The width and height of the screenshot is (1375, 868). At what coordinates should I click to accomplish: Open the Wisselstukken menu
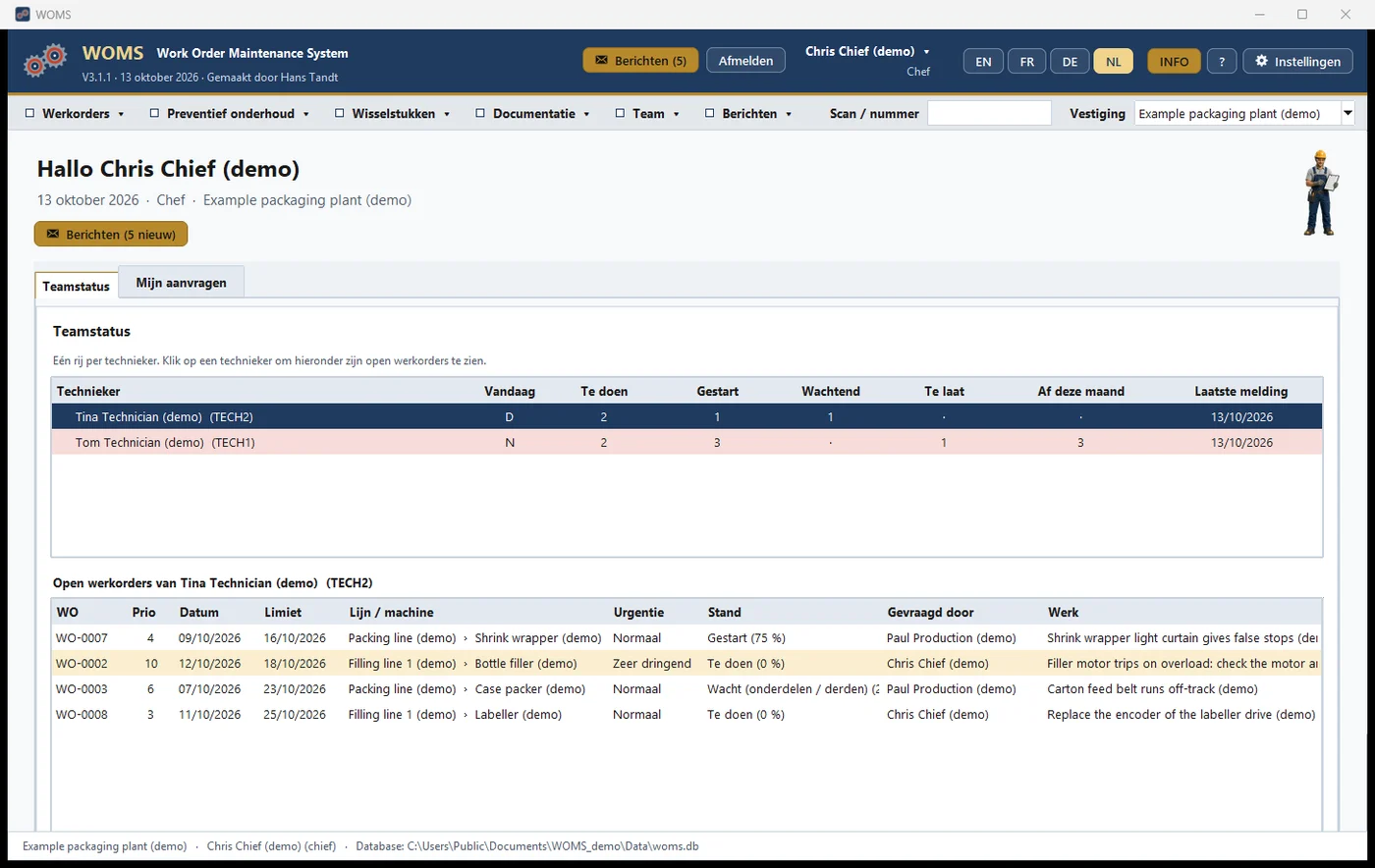click(393, 114)
